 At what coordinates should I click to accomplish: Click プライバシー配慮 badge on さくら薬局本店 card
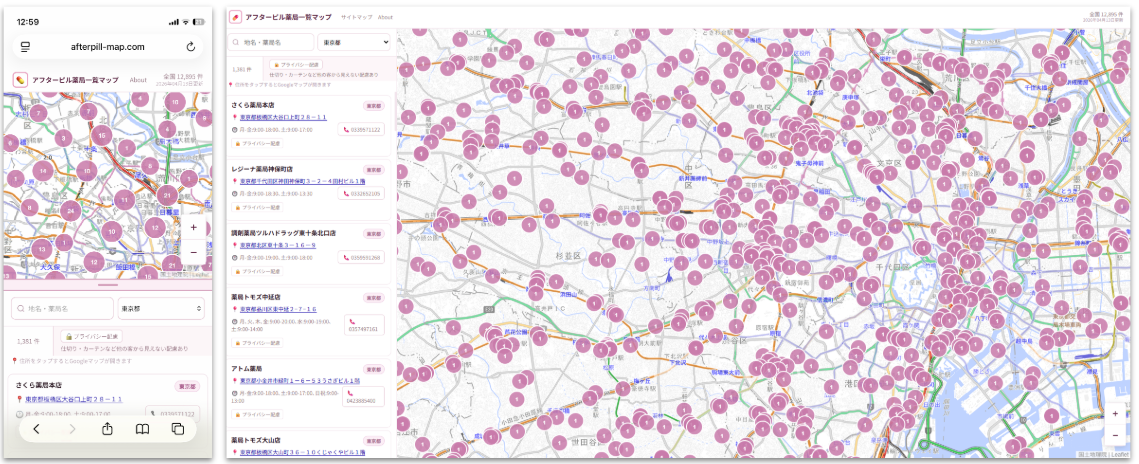[257, 144]
